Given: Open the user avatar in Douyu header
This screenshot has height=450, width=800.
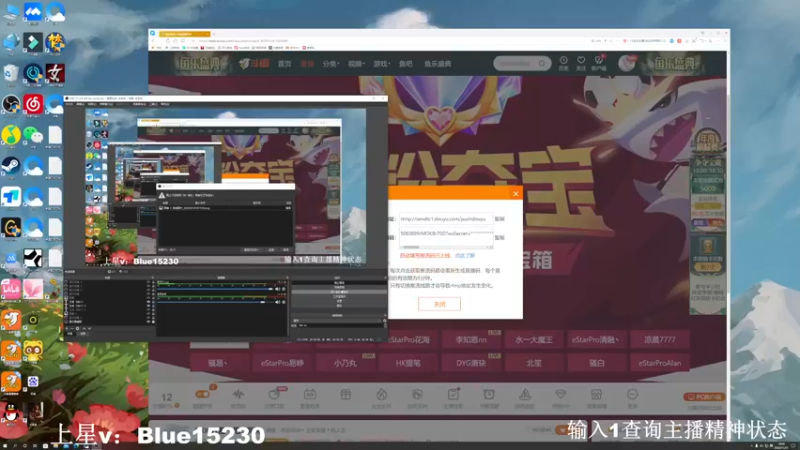Looking at the screenshot, I should (627, 63).
